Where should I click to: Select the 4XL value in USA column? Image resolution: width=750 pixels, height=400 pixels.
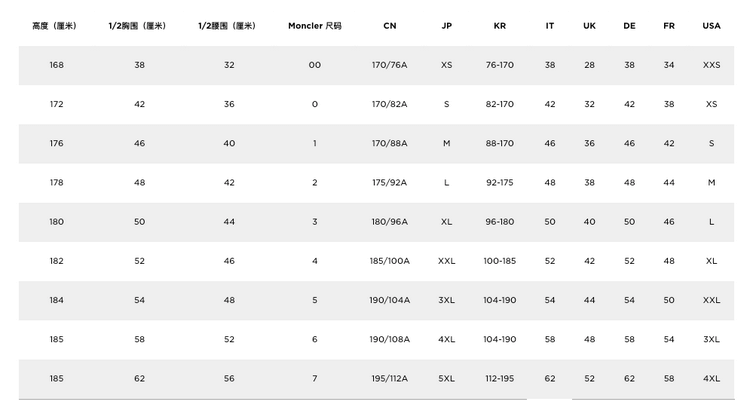pos(711,378)
